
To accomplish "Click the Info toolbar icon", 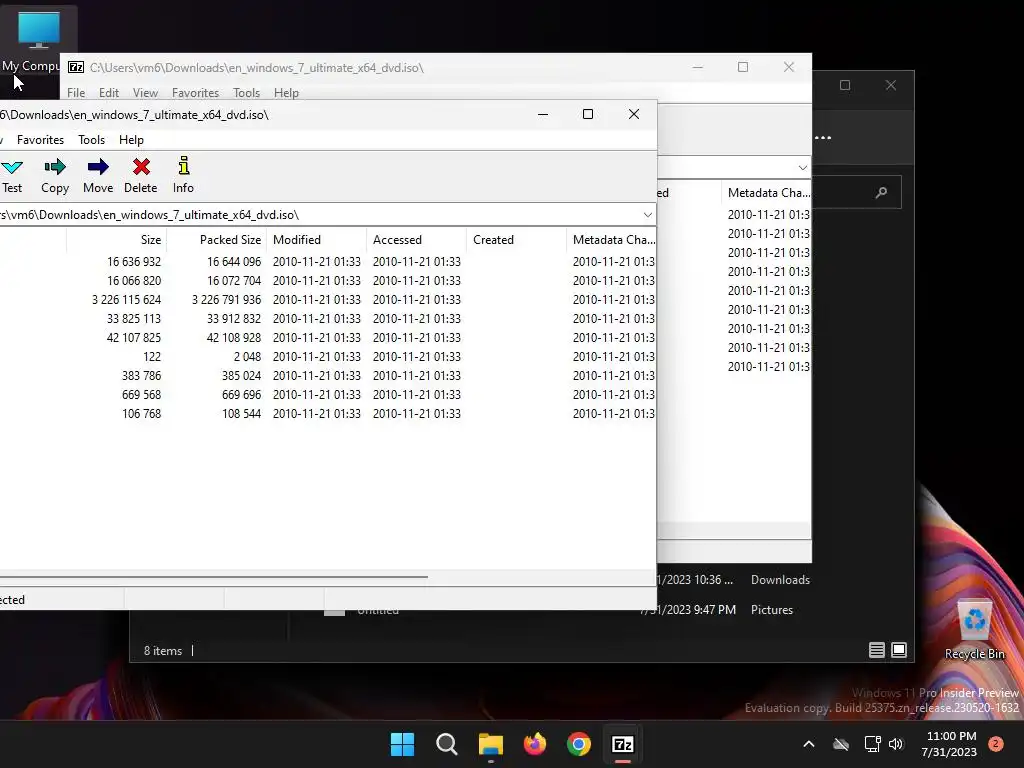I will [183, 175].
